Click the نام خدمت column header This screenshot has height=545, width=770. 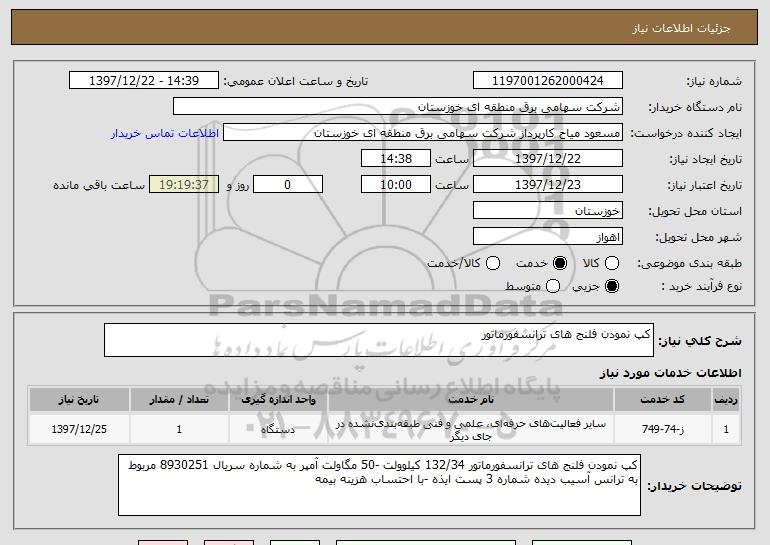point(470,400)
